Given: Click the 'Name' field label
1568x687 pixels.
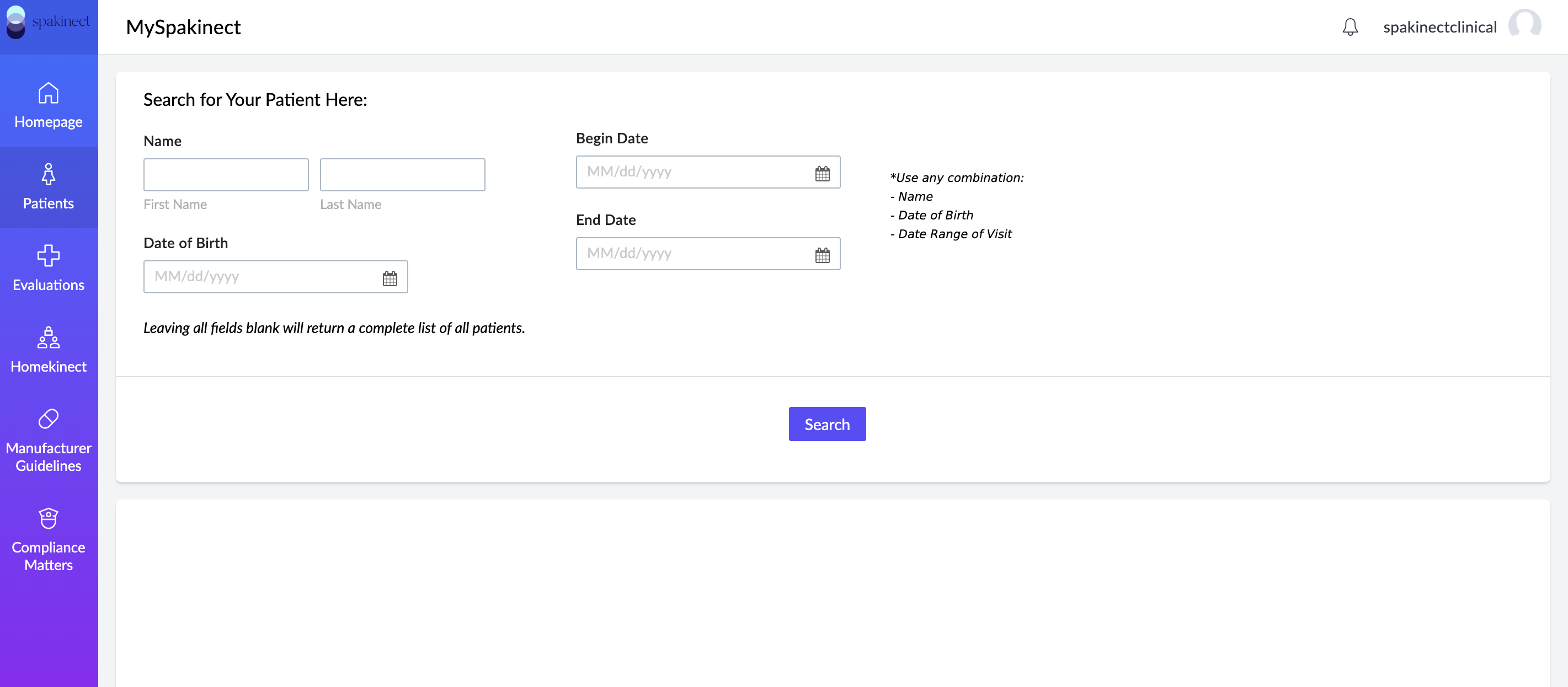Looking at the screenshot, I should (163, 141).
